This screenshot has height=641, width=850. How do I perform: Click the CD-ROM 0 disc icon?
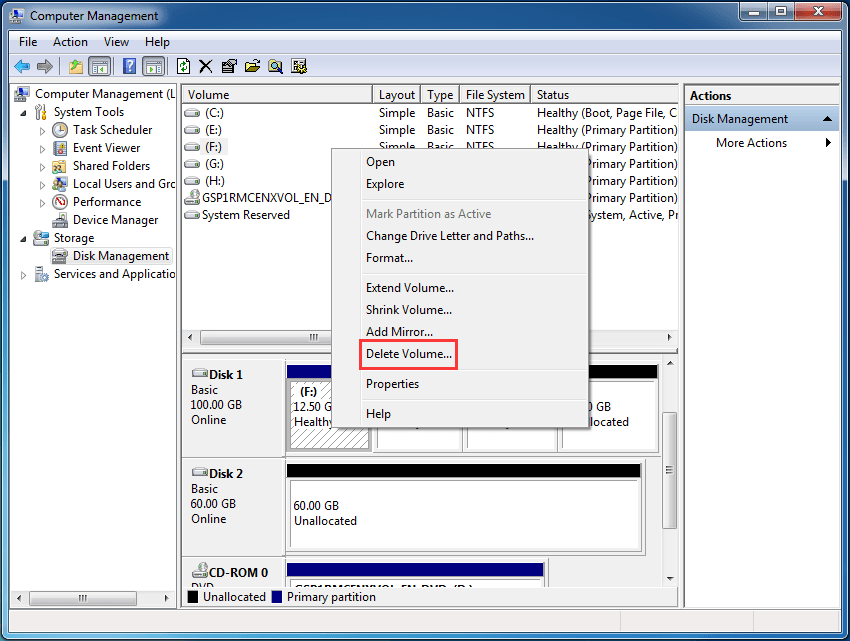click(x=200, y=571)
